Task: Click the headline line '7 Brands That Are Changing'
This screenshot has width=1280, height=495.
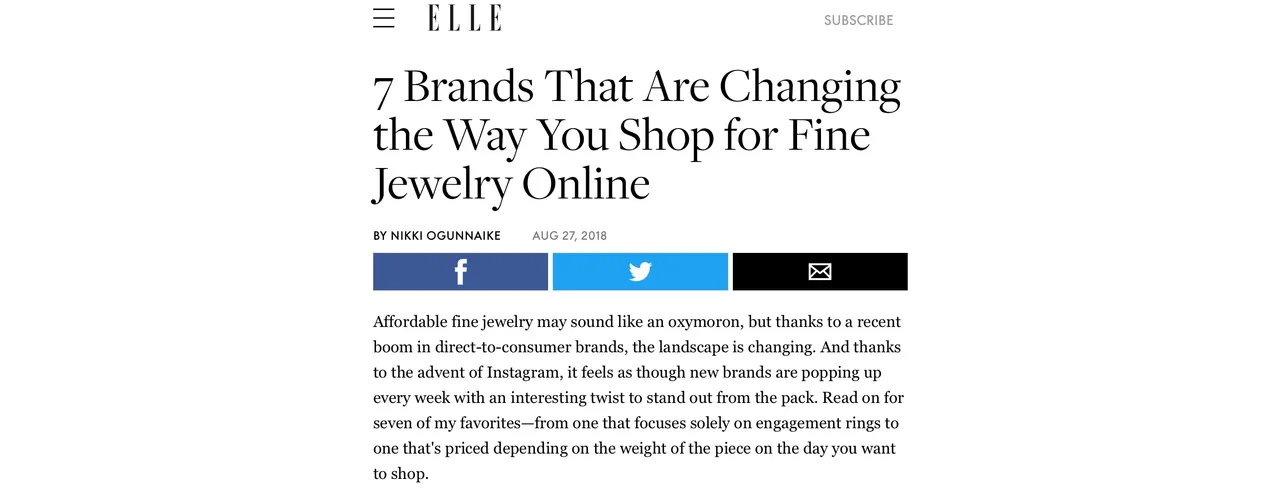Action: pyautogui.click(x=637, y=88)
